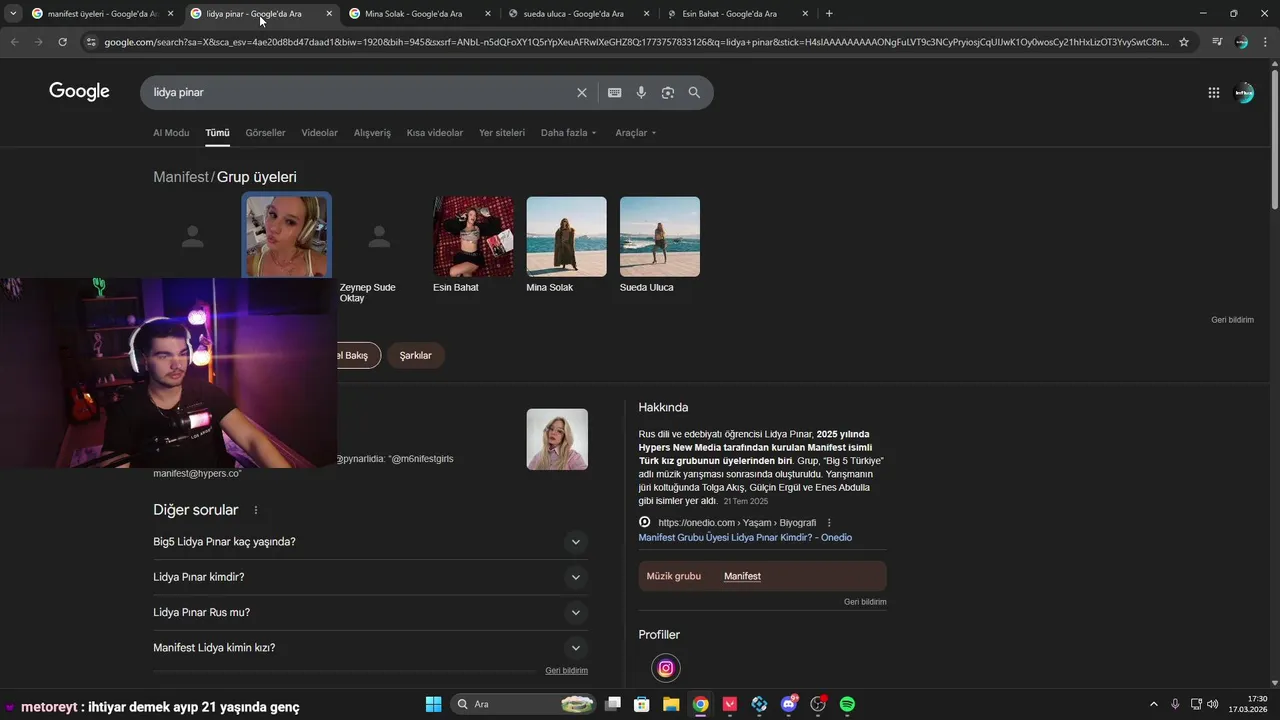Switch to Alışveriş results tab
This screenshot has height=720, width=1280.
(372, 133)
